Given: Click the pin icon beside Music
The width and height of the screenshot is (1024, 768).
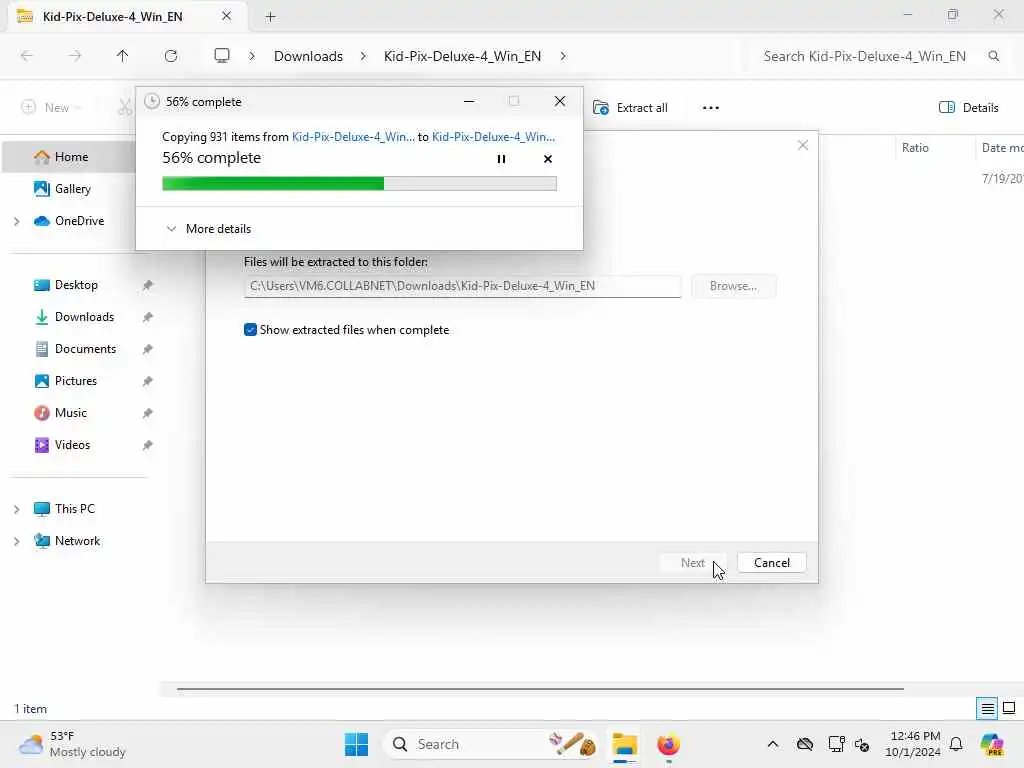Looking at the screenshot, I should 148,413.
